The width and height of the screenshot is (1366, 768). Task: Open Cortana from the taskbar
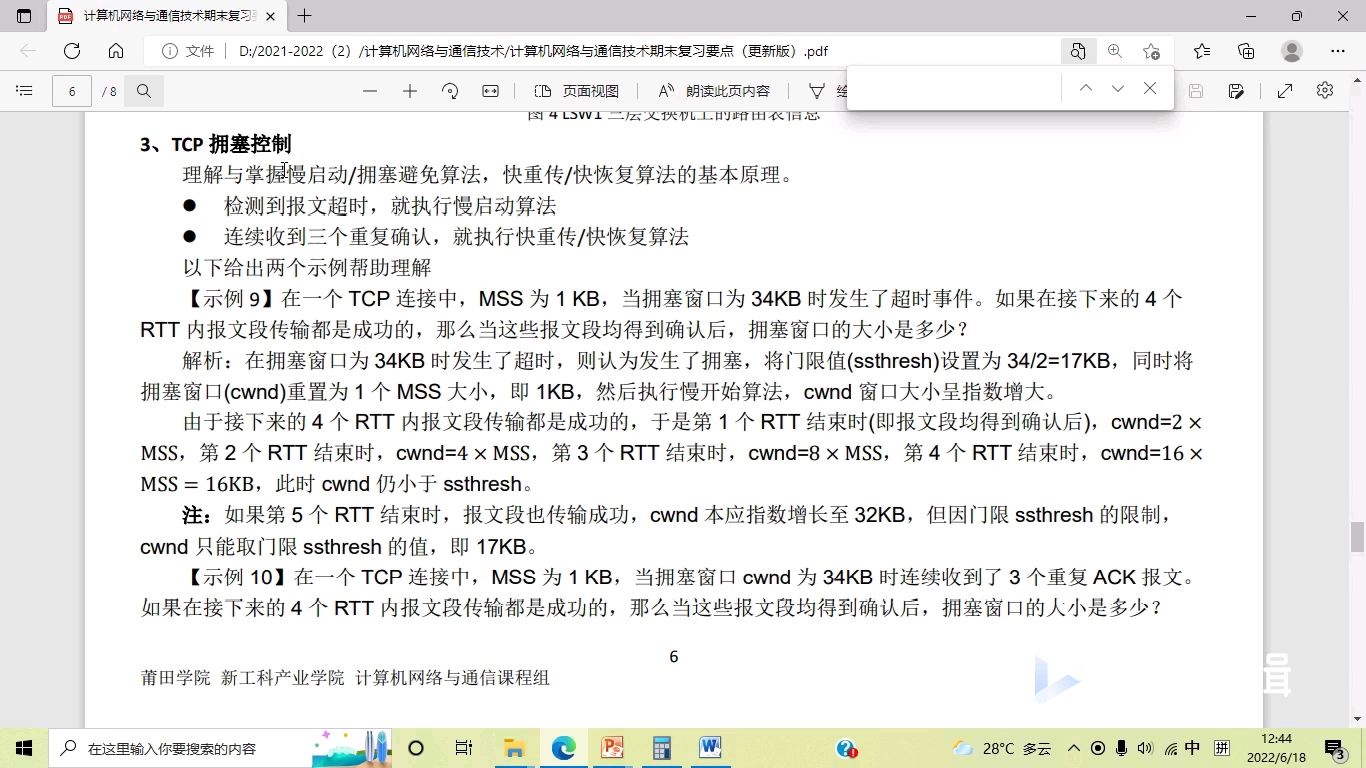pos(417,748)
